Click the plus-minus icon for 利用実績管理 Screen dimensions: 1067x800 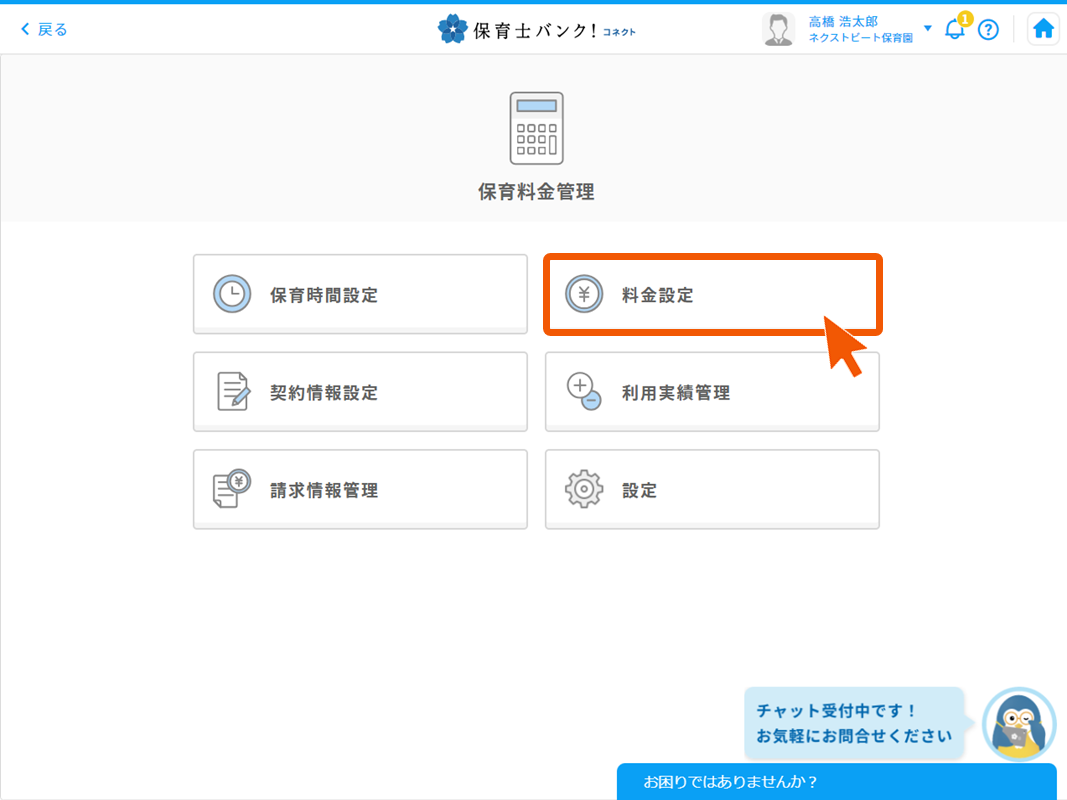tap(584, 392)
